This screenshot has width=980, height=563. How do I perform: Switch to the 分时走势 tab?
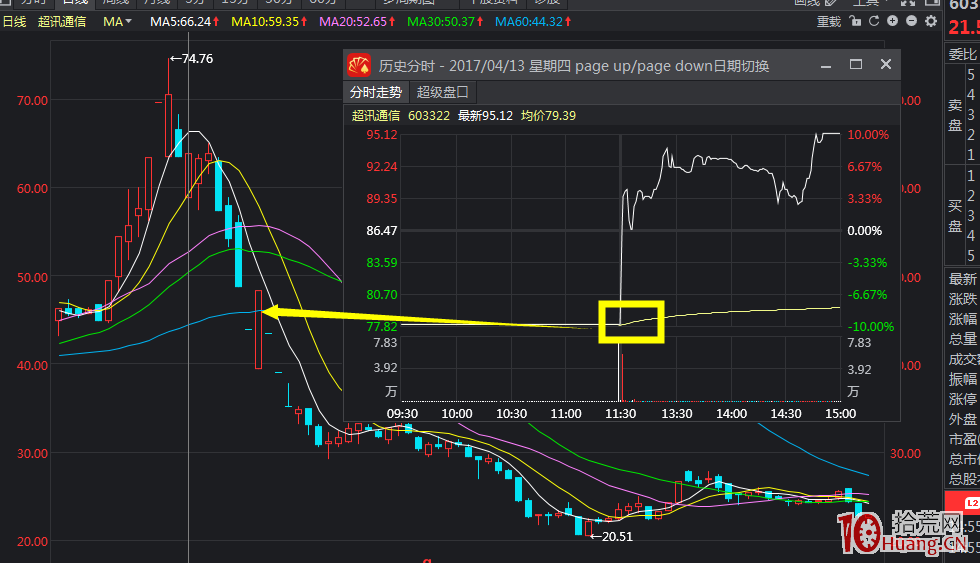pos(376,92)
